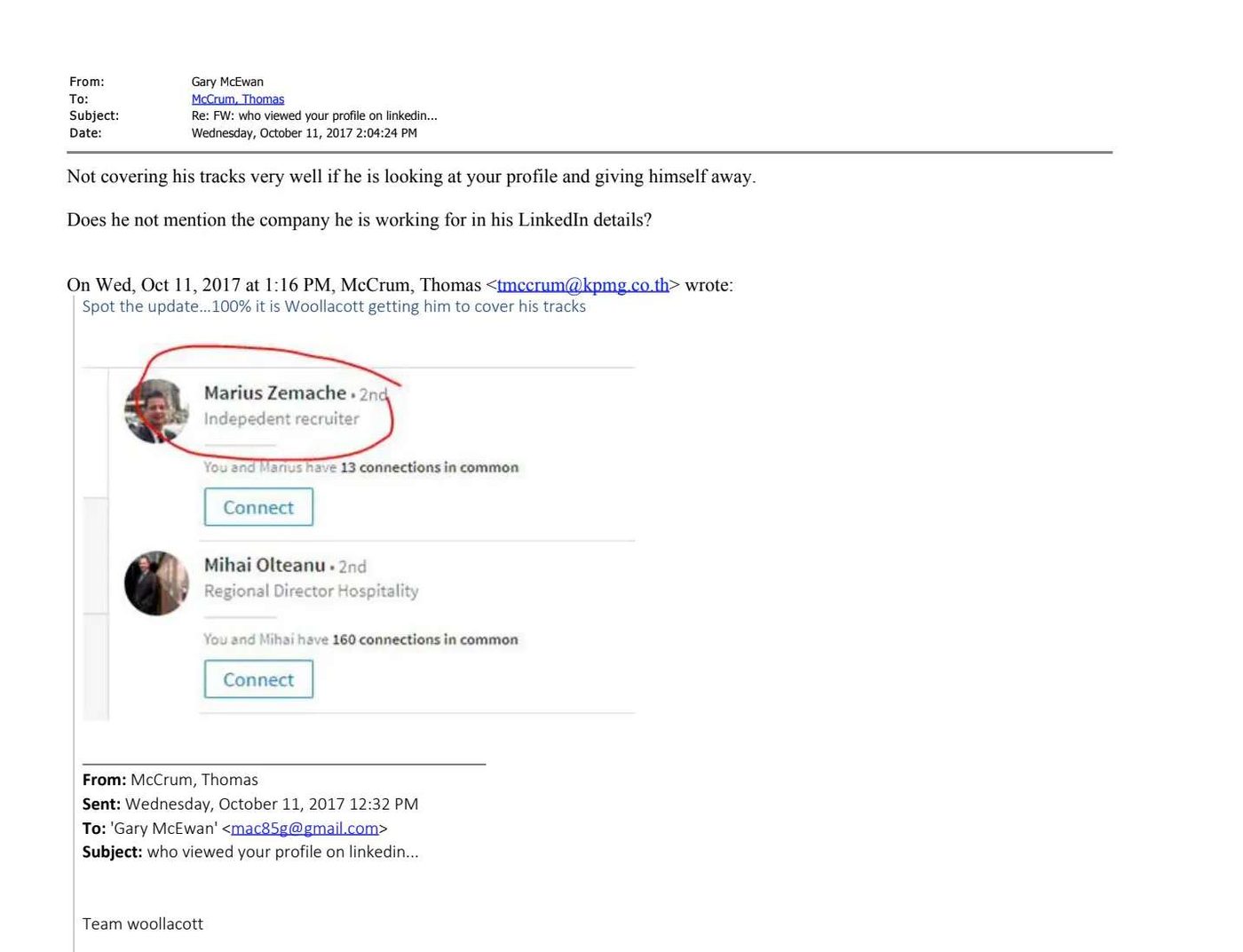Click "160 connections in common" text
The width and height of the screenshot is (1243, 952).
pyautogui.click(x=425, y=639)
